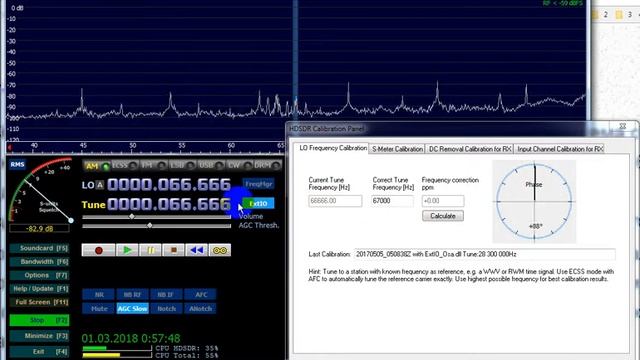The width and height of the screenshot is (640, 360).
Task: Click the red frequency scale left arrow
Action: coord(10,147)
